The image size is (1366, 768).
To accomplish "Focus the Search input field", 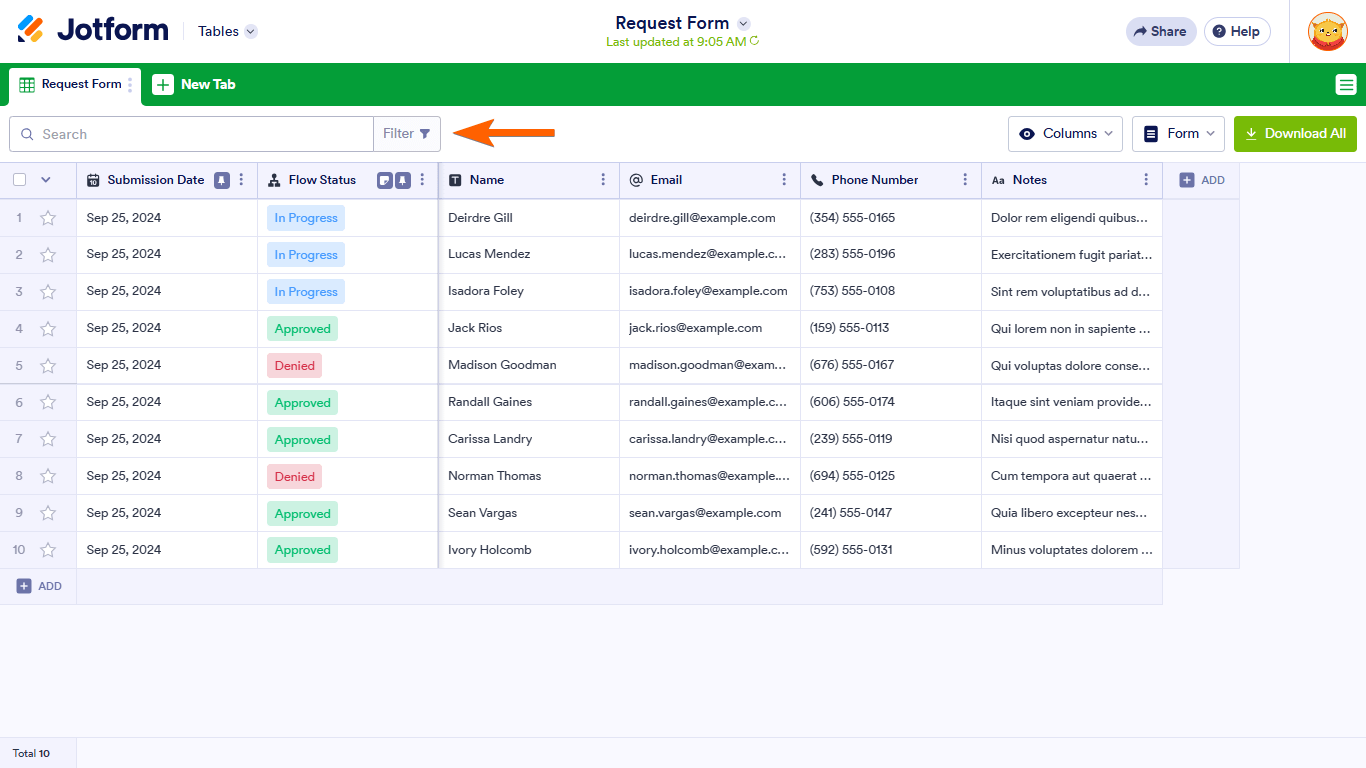I will 191,134.
